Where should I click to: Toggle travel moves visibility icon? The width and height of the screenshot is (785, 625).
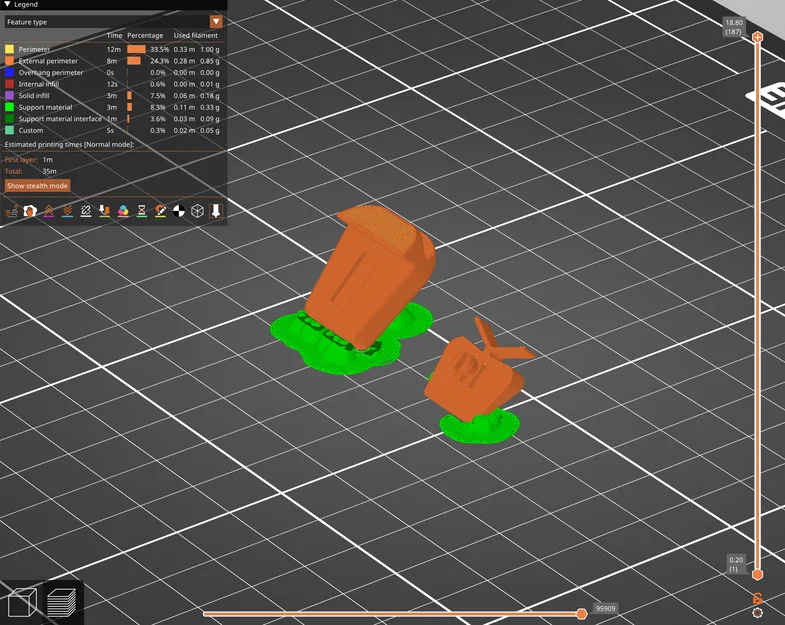coord(12,211)
